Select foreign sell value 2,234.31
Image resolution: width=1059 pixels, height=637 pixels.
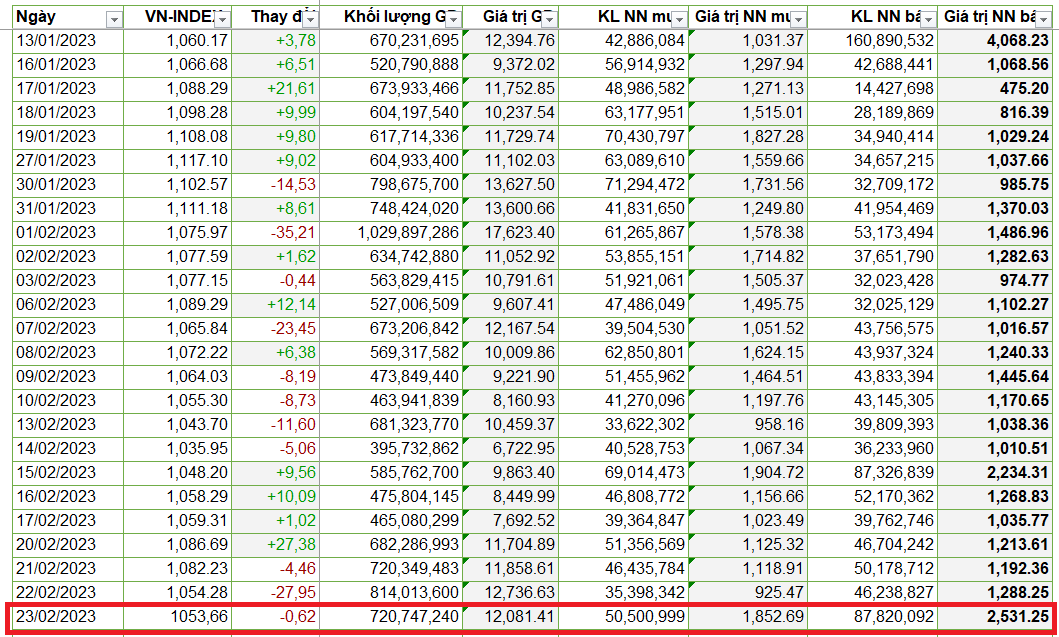pos(996,473)
